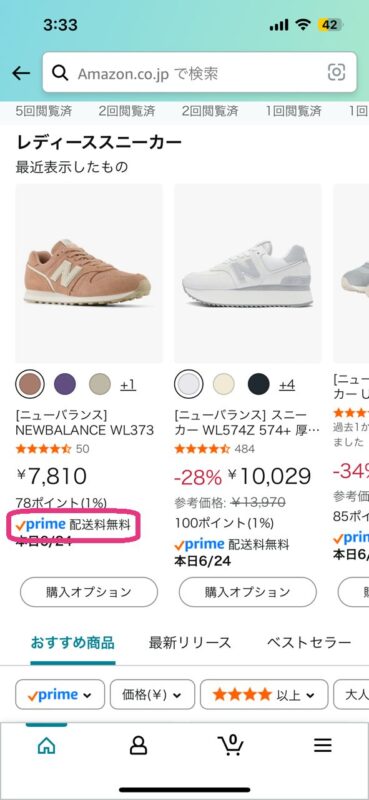Screen dimensions: 369x800
Task: Choose the black swatch for WL574Z
Action: [x=258, y=384]
